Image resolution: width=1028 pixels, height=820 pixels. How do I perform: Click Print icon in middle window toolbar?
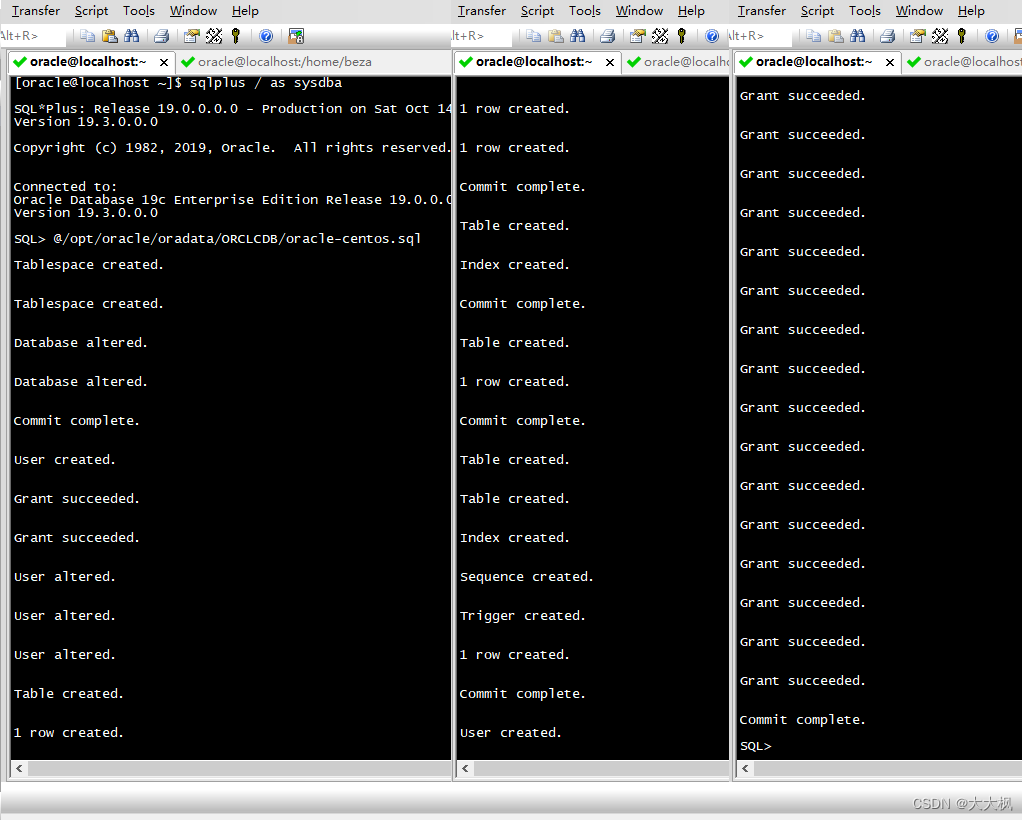608,36
